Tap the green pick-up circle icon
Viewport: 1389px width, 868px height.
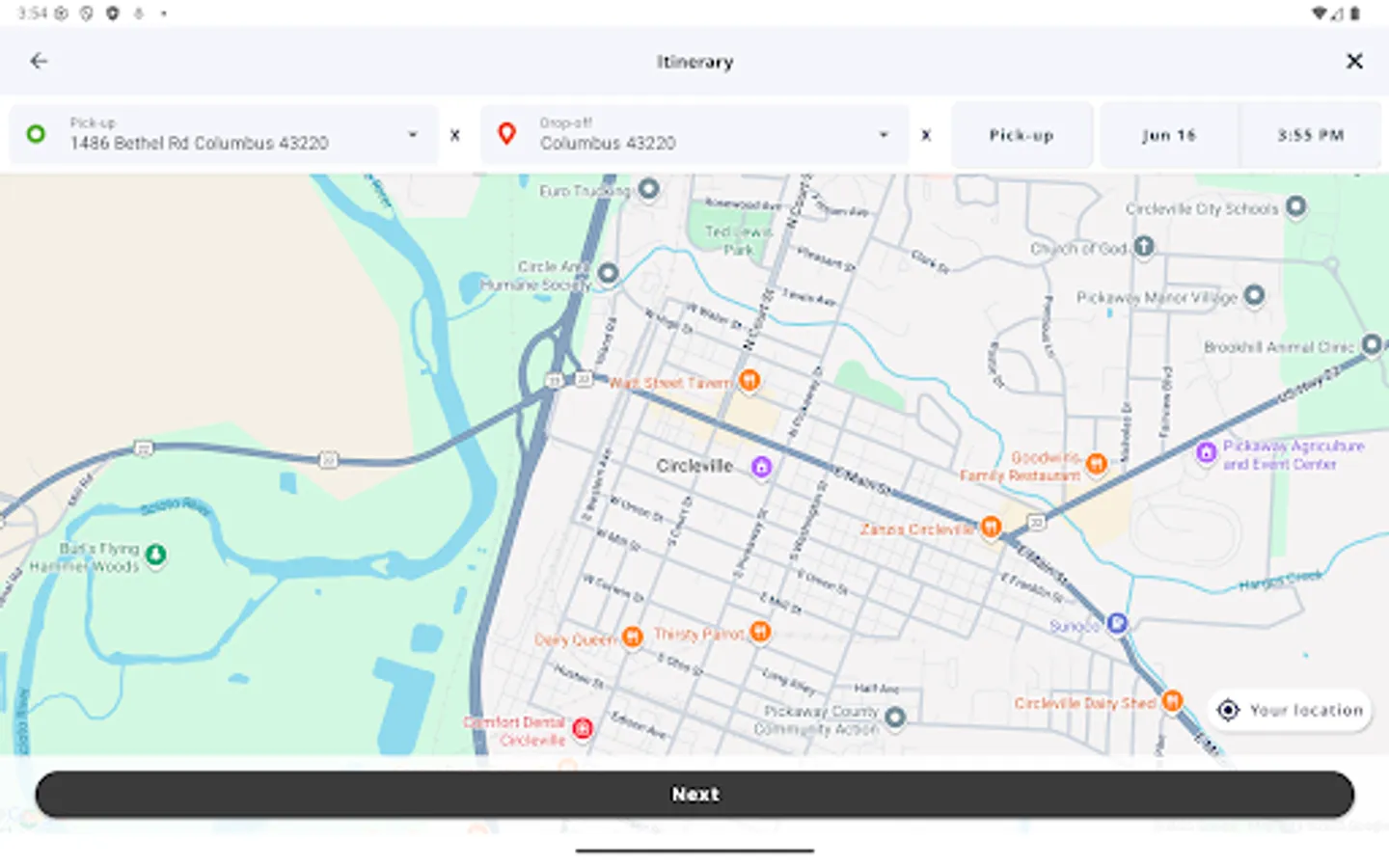(x=36, y=134)
